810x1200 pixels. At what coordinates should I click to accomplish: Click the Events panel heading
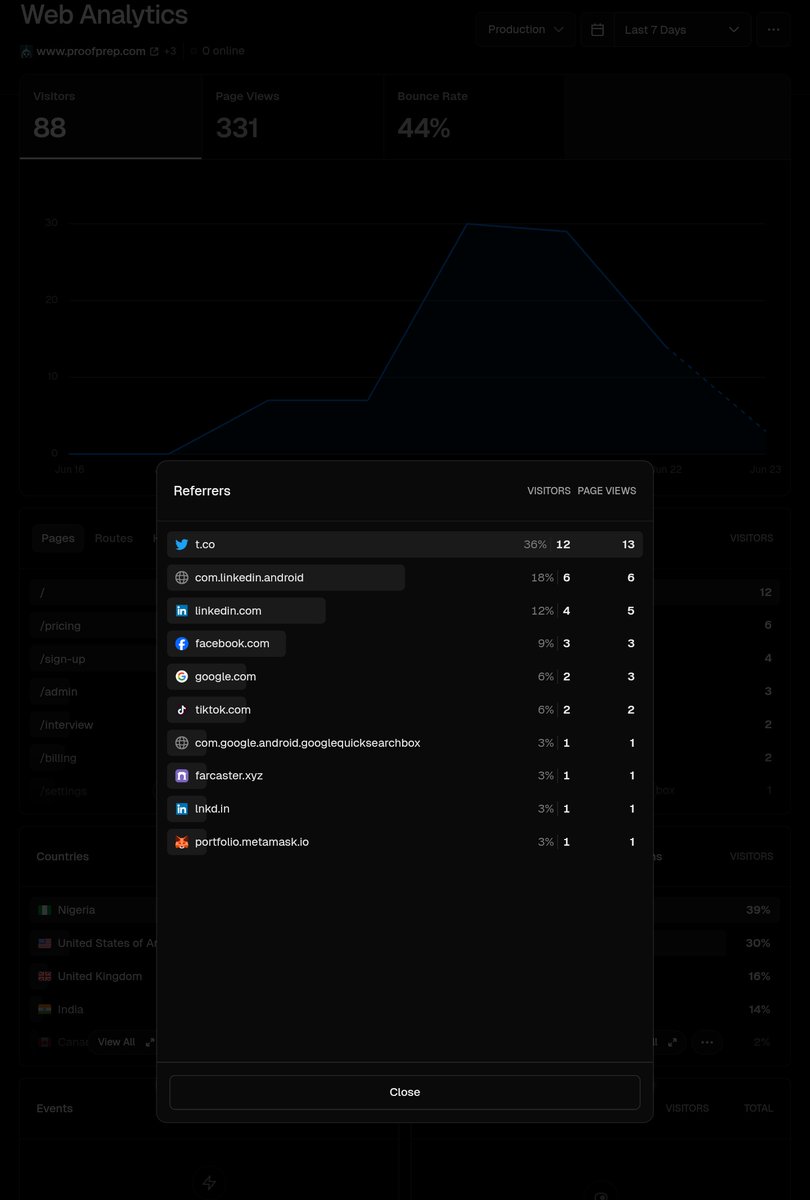(54, 1108)
